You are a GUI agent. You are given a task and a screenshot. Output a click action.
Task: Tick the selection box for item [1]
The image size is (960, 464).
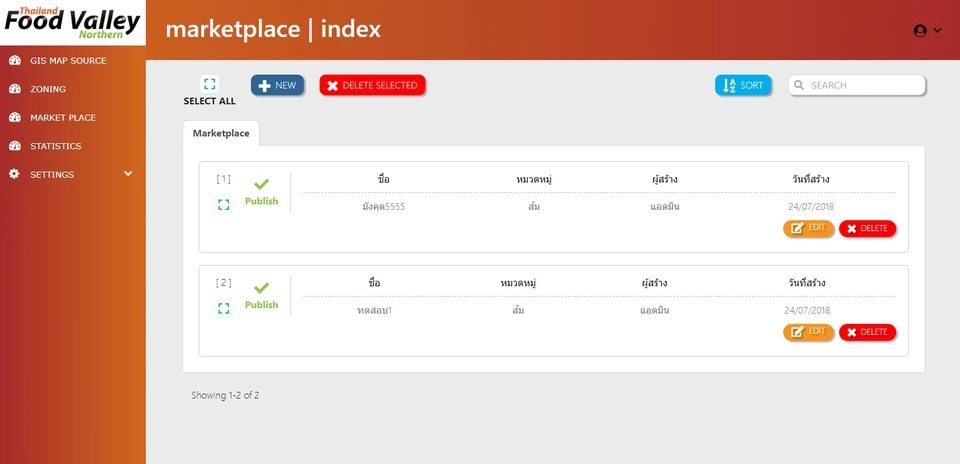coord(223,205)
